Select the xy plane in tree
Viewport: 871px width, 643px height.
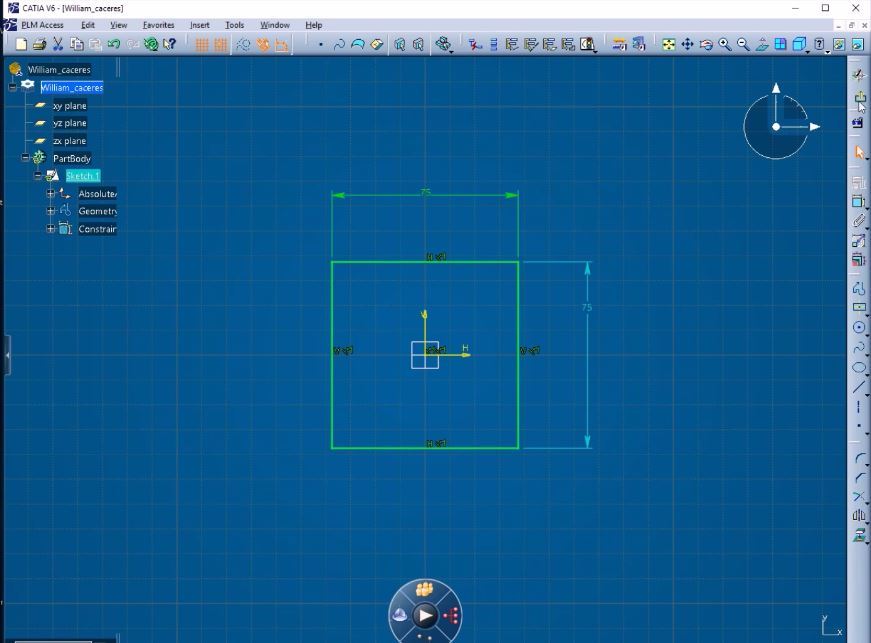69,106
